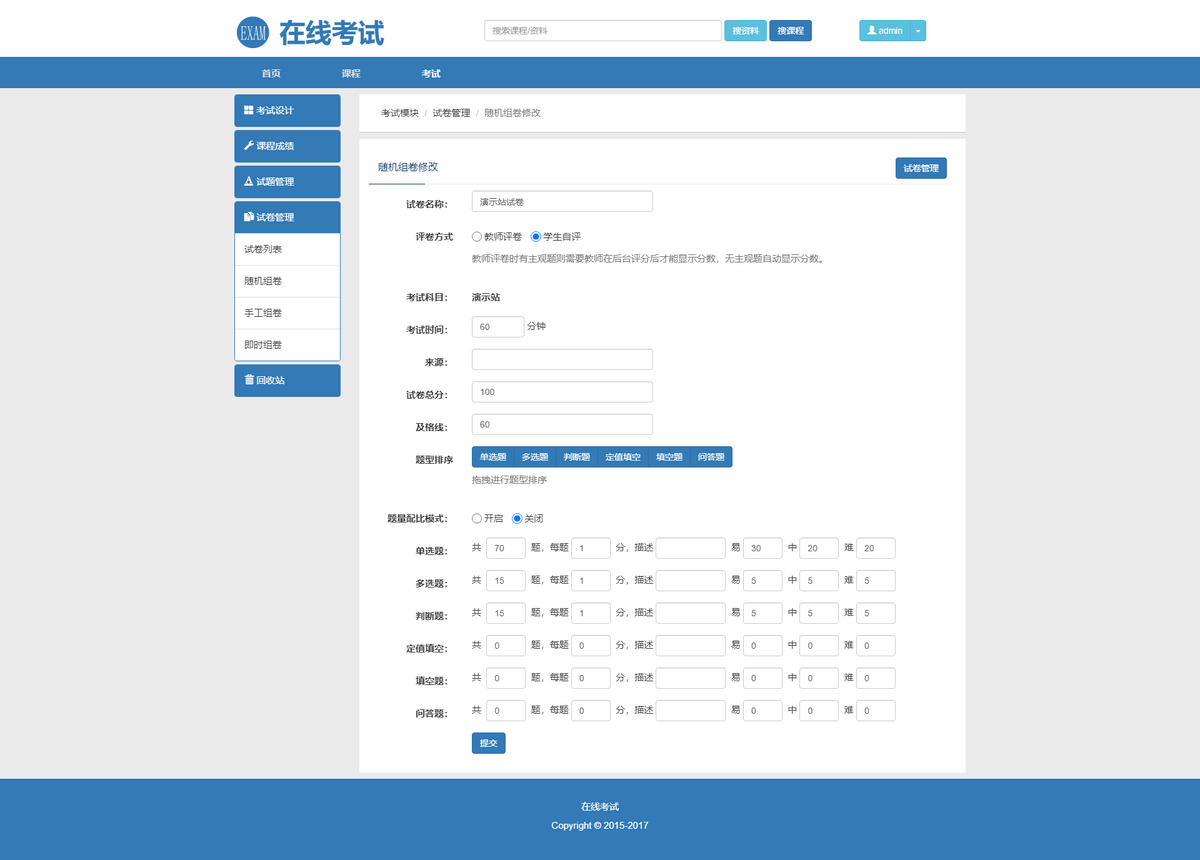1200x860 pixels.
Task: Select the 问答题 question type tag
Action: point(712,456)
